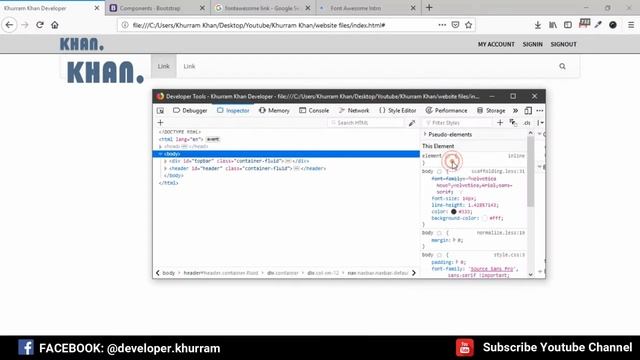640x360 pixels.
Task: Open style.css source link
Action: [509, 255]
